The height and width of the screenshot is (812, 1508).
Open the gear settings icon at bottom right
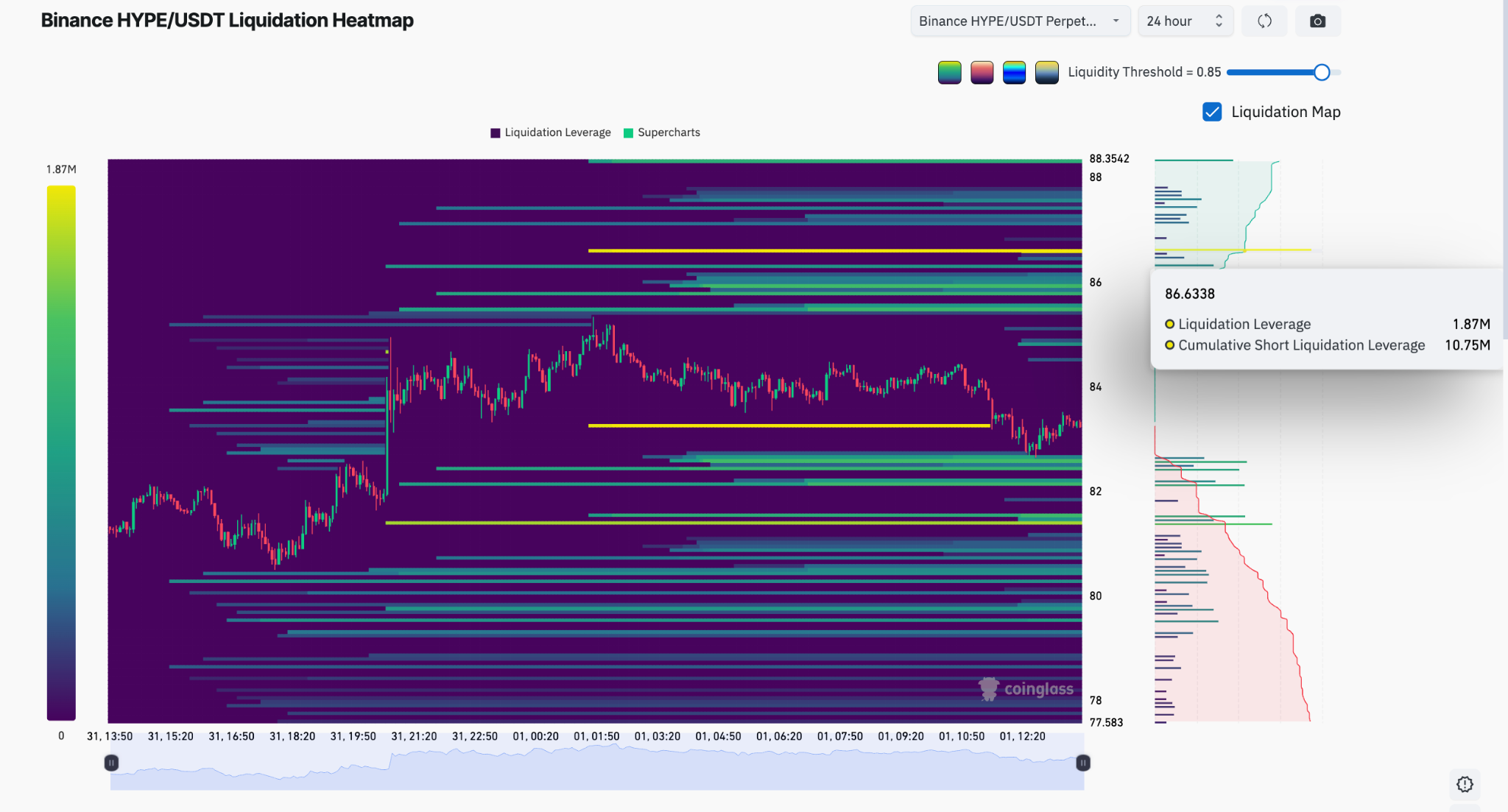coord(1465,784)
